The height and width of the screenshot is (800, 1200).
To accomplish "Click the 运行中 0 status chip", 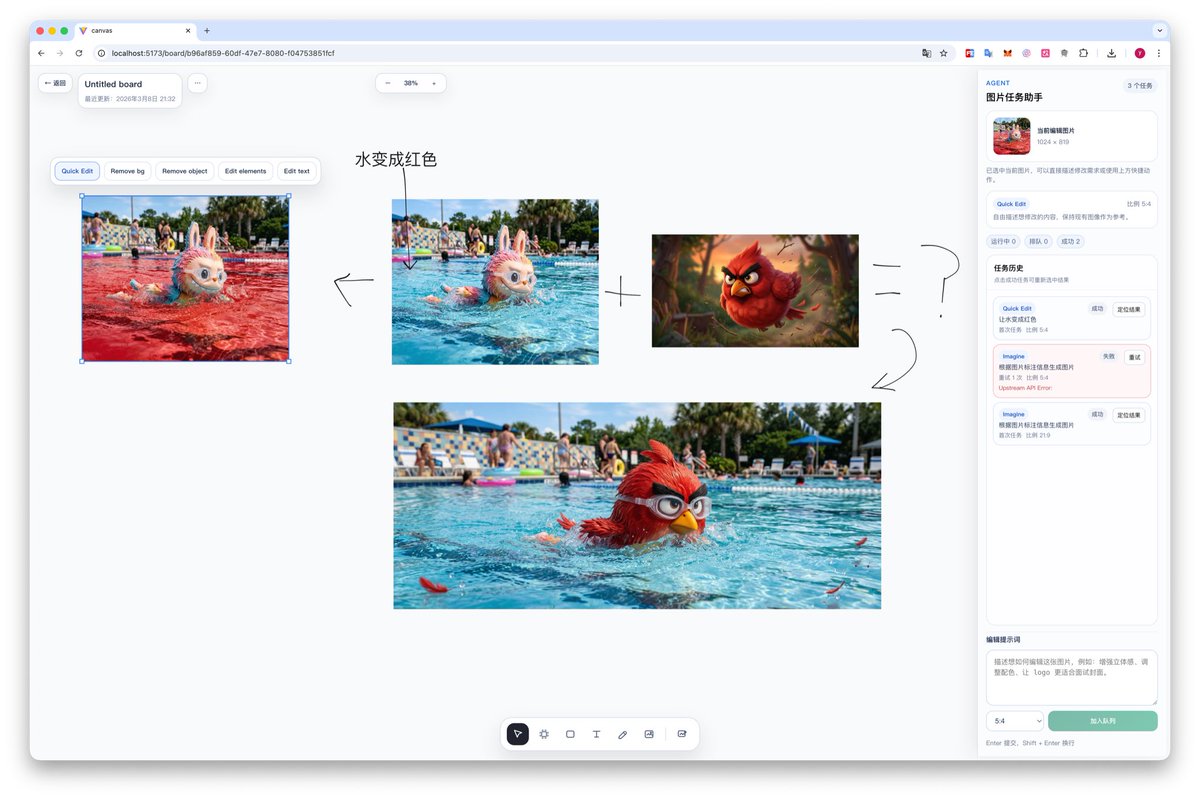I will pos(1003,241).
